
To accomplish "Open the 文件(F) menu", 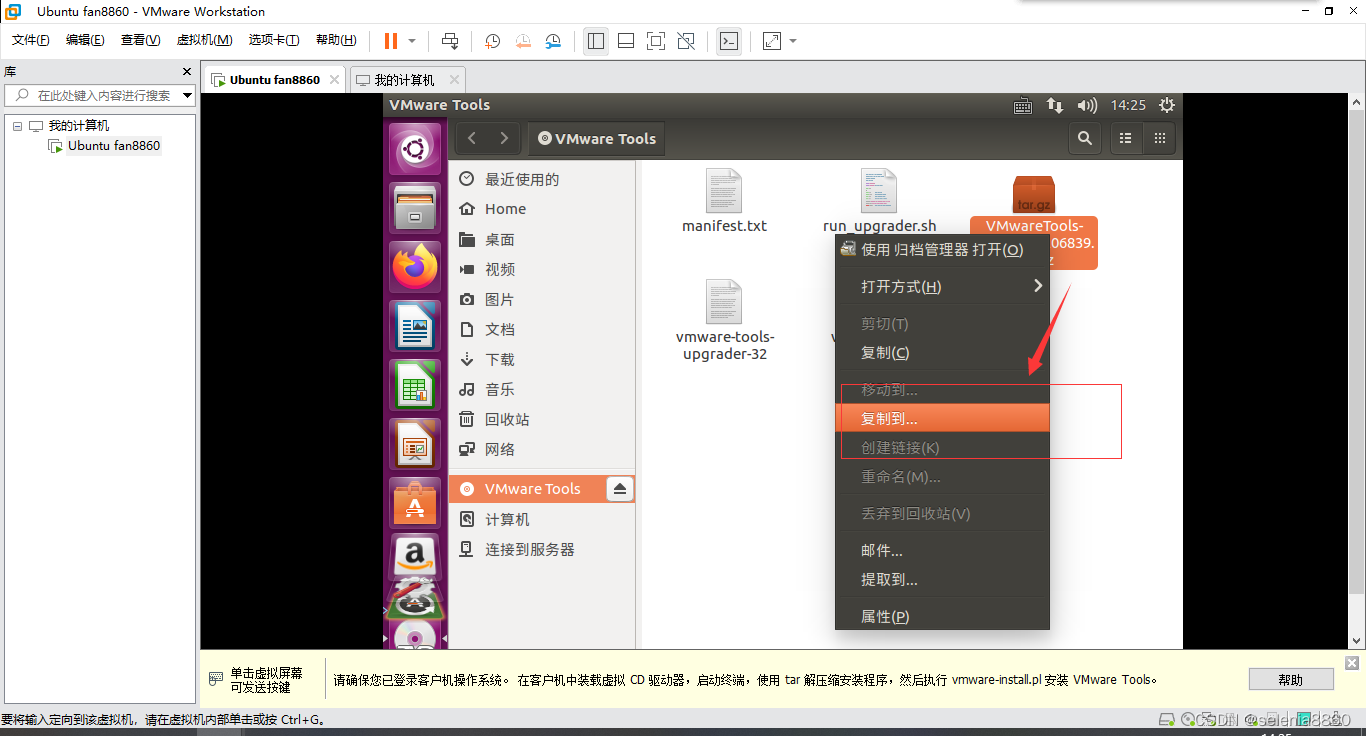I will [30, 40].
